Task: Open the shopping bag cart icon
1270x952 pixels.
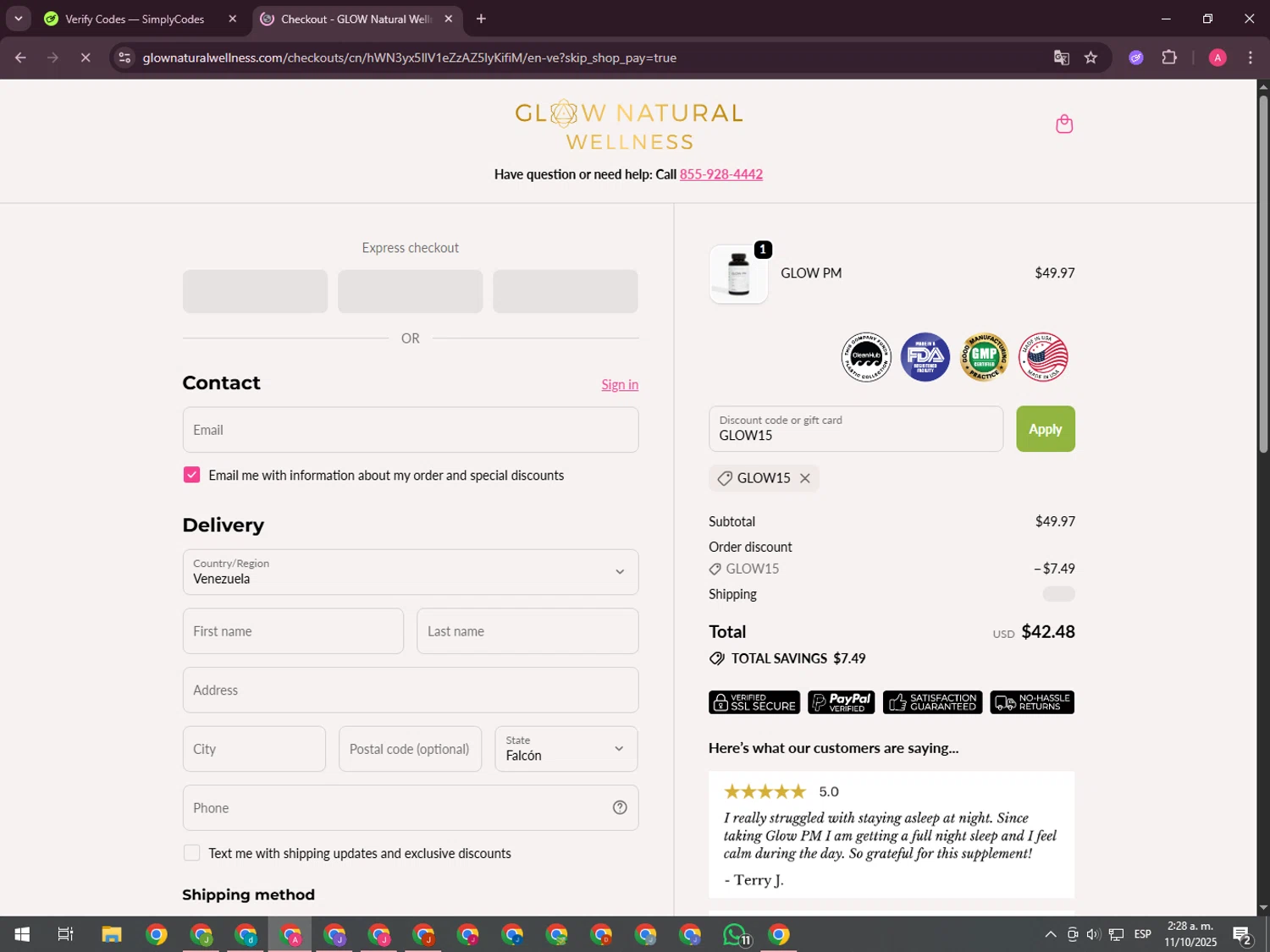Action: [x=1064, y=124]
